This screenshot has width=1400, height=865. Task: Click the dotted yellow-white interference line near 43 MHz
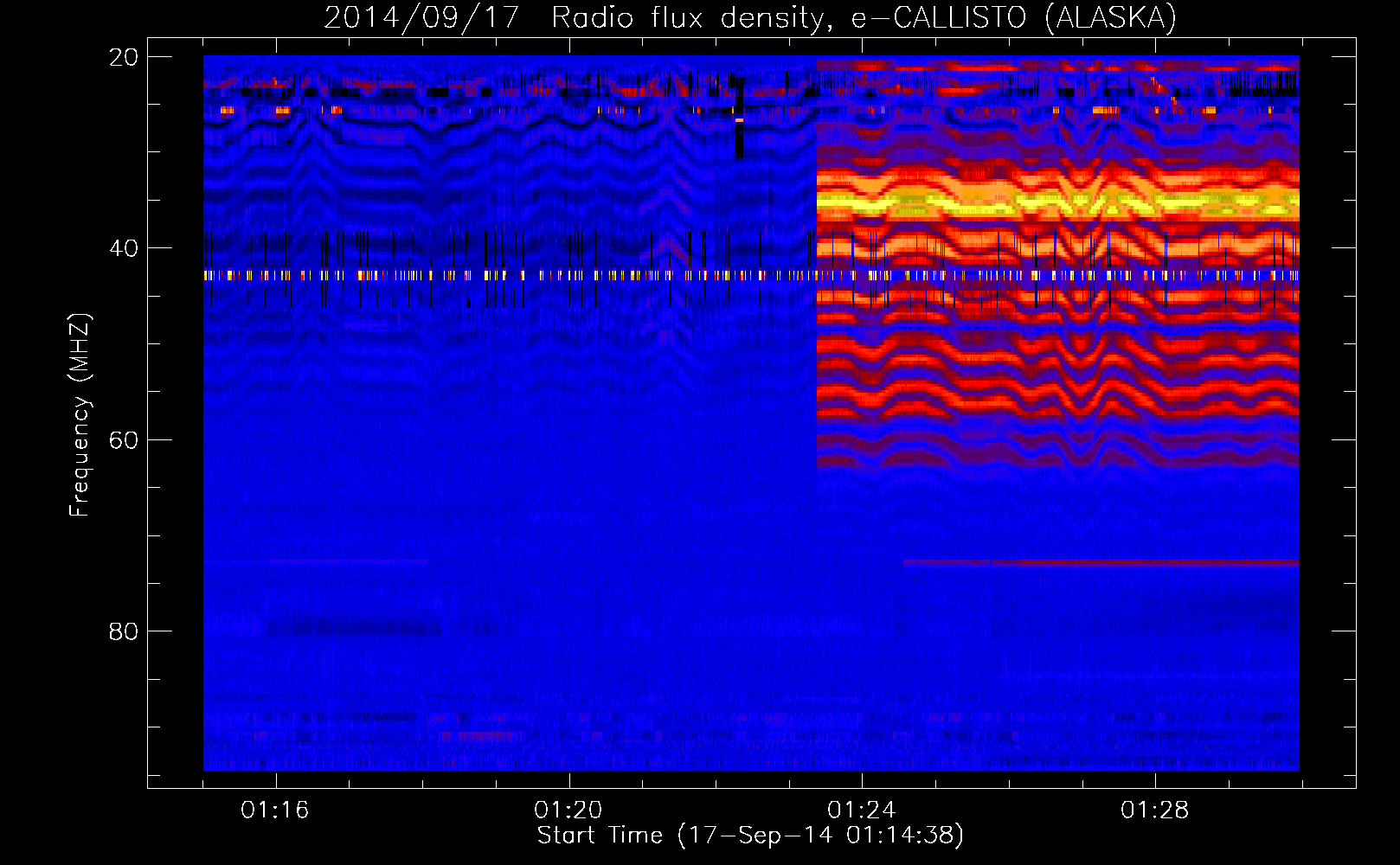tap(751, 276)
